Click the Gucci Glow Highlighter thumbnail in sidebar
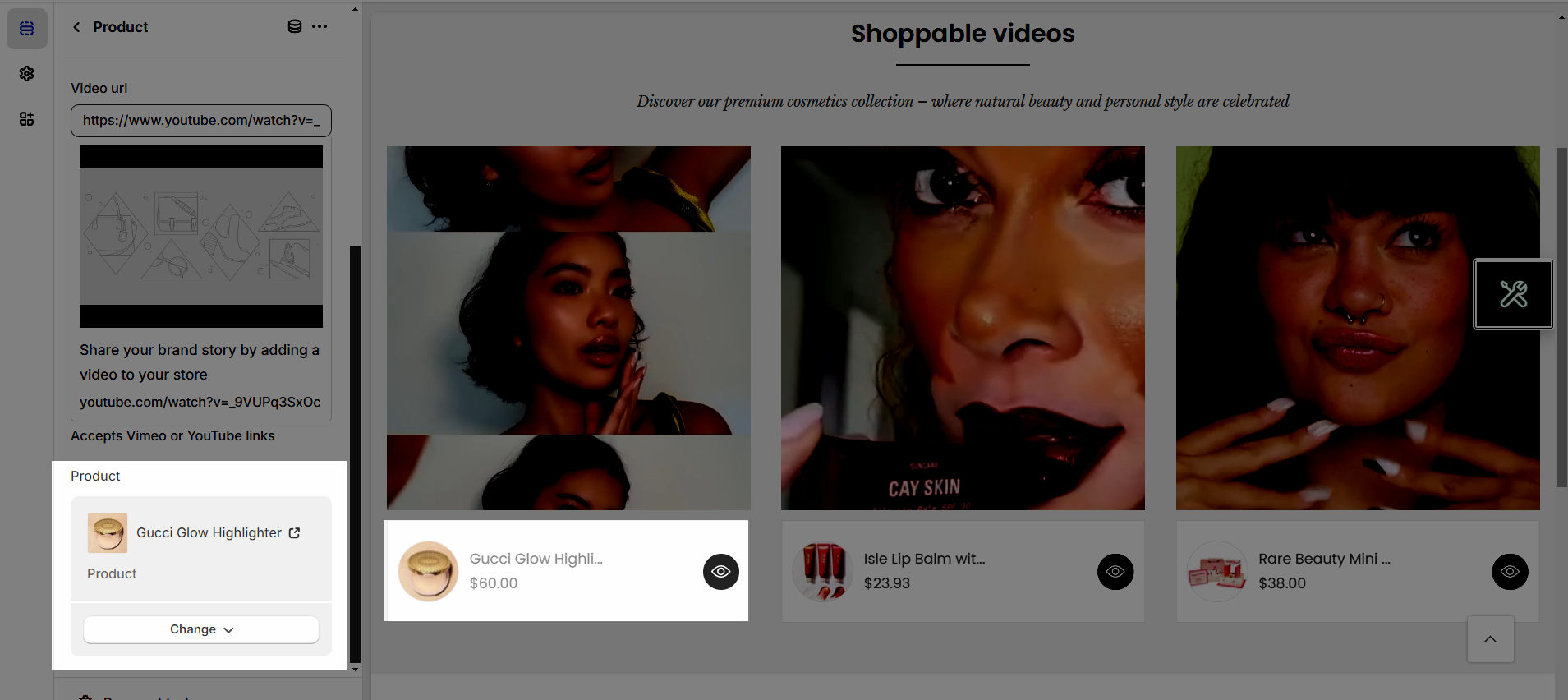 [x=108, y=533]
